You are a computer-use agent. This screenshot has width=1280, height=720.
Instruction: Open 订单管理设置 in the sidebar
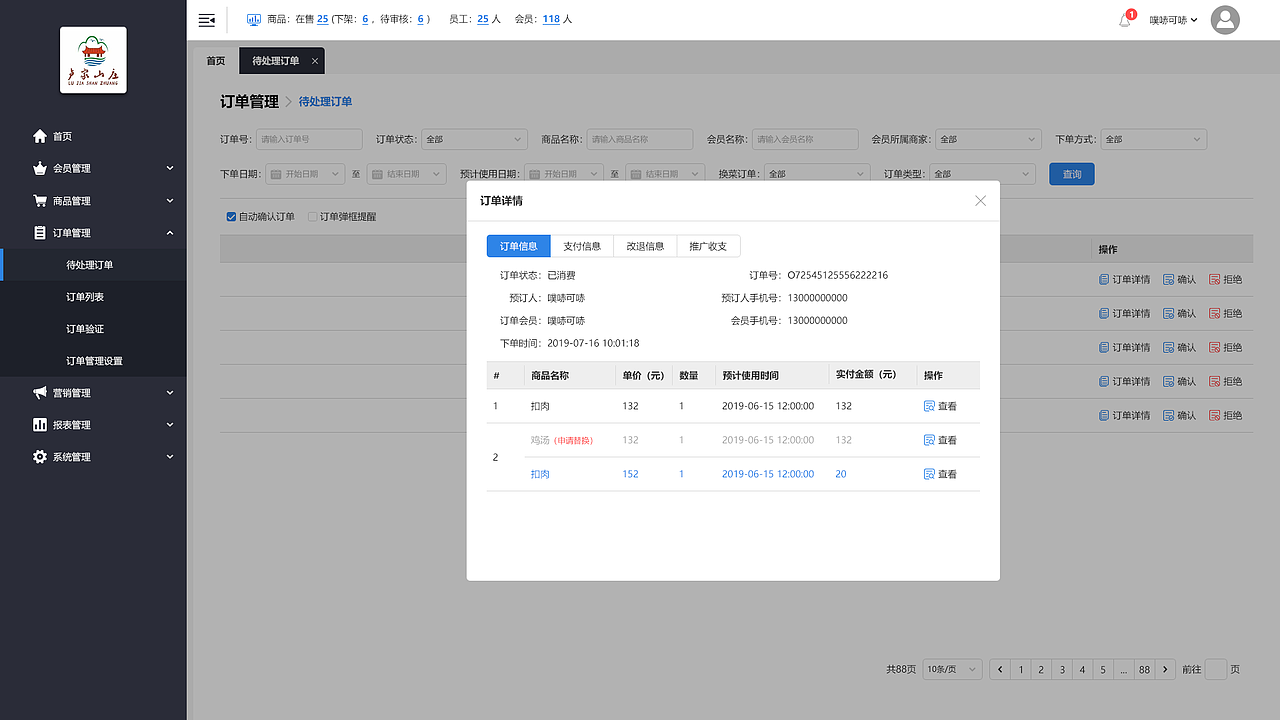click(x=94, y=361)
